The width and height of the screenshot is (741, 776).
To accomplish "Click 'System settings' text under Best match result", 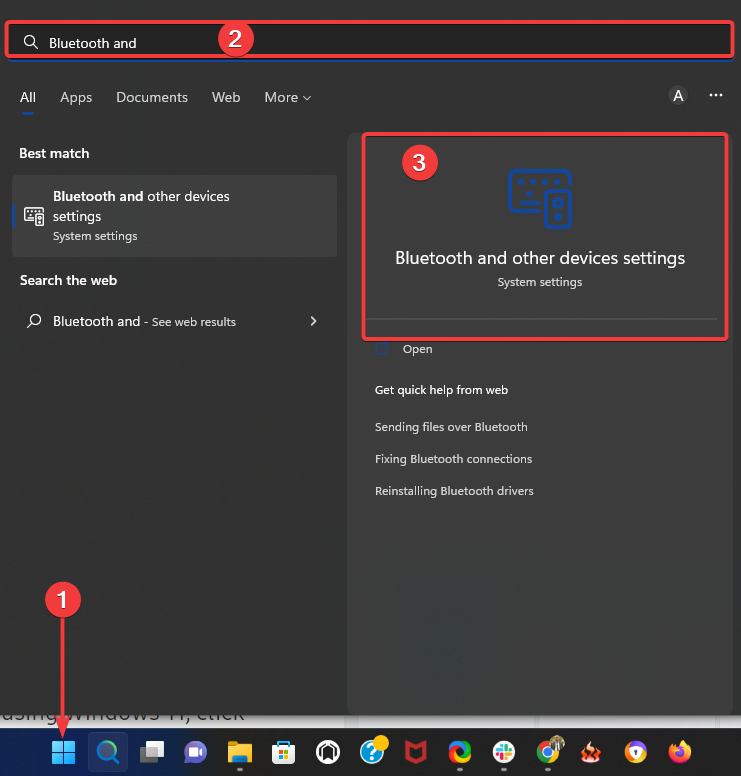I will [95, 236].
